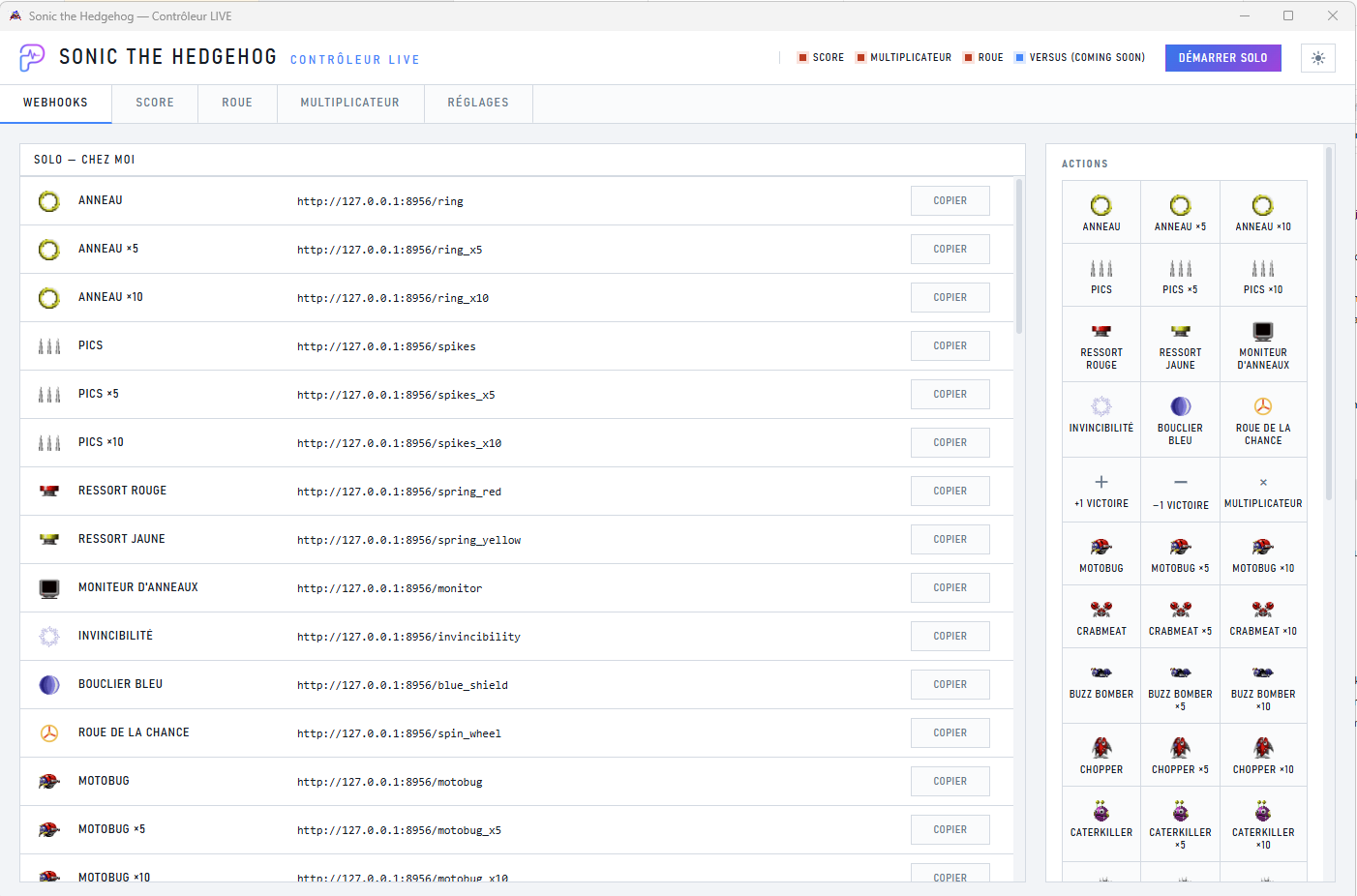Image resolution: width=1357 pixels, height=896 pixels.
Task: Go to the Réglages tab
Action: point(478,104)
